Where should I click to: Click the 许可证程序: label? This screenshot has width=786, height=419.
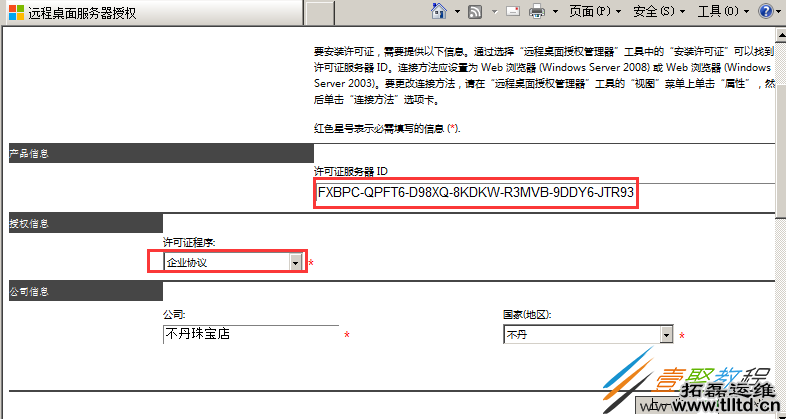pos(189,243)
